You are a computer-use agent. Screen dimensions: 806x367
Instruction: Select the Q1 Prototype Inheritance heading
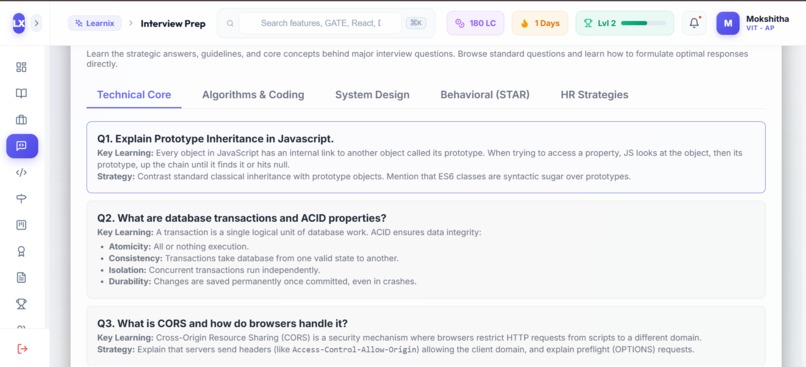[215, 139]
